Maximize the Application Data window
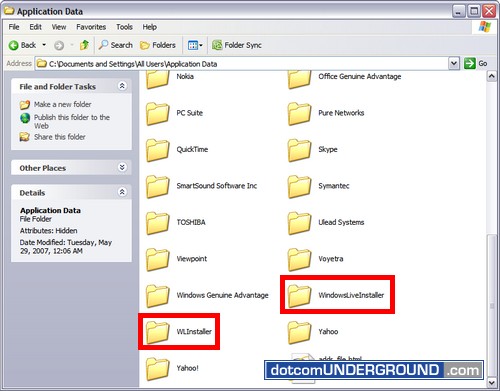Image resolution: width=500 pixels, height=391 pixels. (x=474, y=11)
